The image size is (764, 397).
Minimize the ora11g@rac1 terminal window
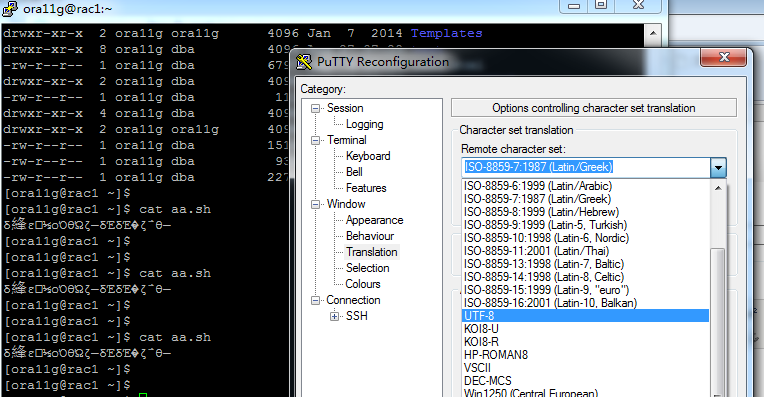[574, 6]
